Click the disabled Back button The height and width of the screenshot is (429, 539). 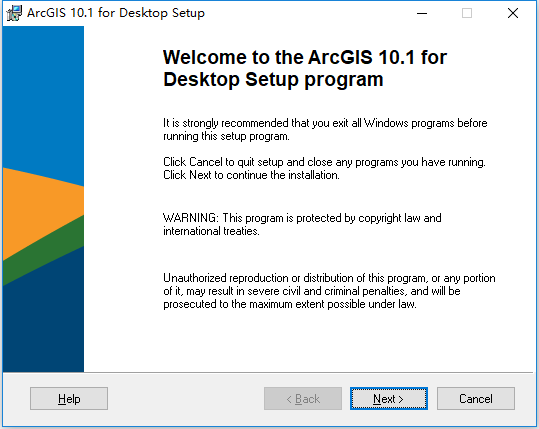[303, 399]
